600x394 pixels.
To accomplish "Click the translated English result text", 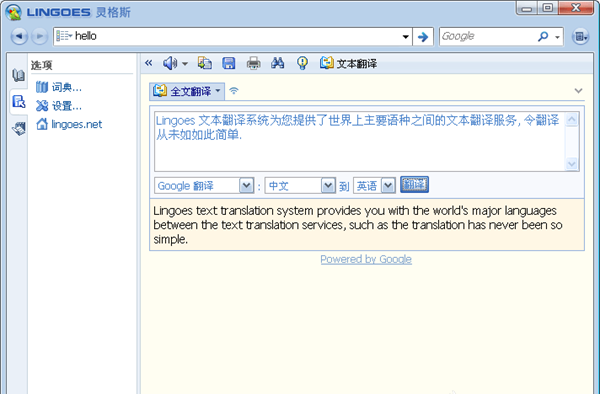I will (x=358, y=225).
